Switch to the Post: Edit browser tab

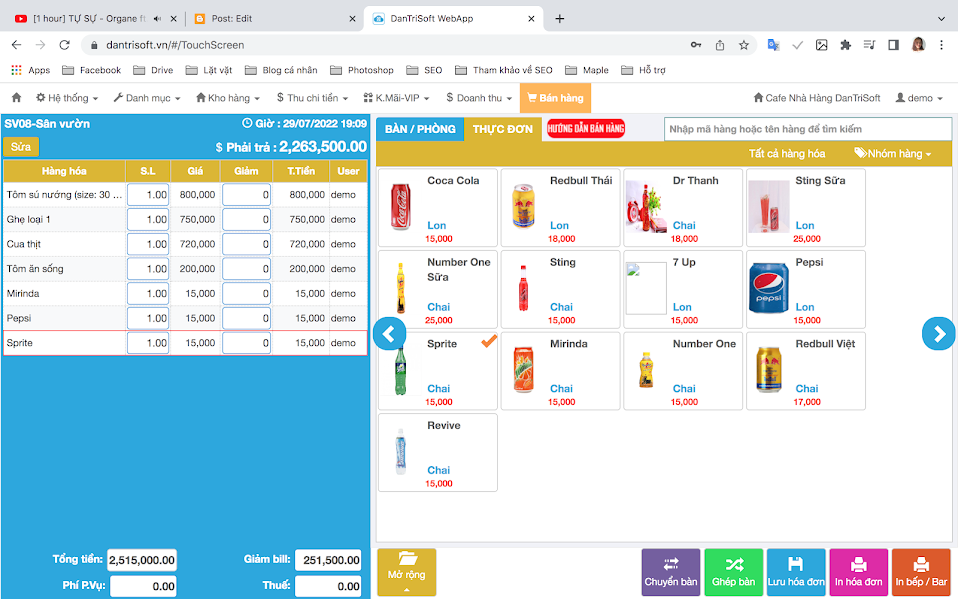pyautogui.click(x=273, y=18)
